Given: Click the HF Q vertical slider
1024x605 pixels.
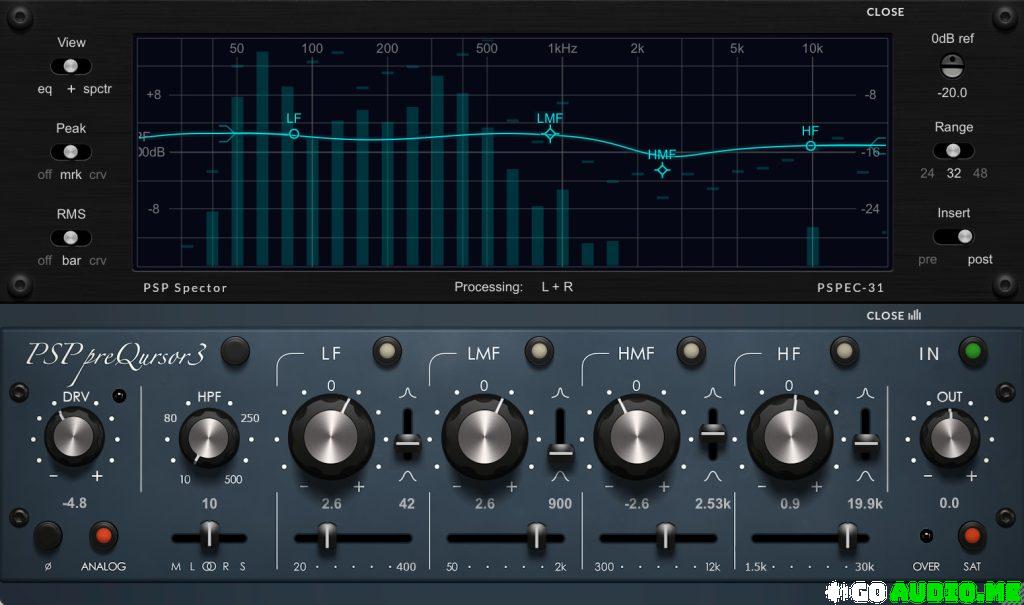Looking at the screenshot, I should [865, 436].
